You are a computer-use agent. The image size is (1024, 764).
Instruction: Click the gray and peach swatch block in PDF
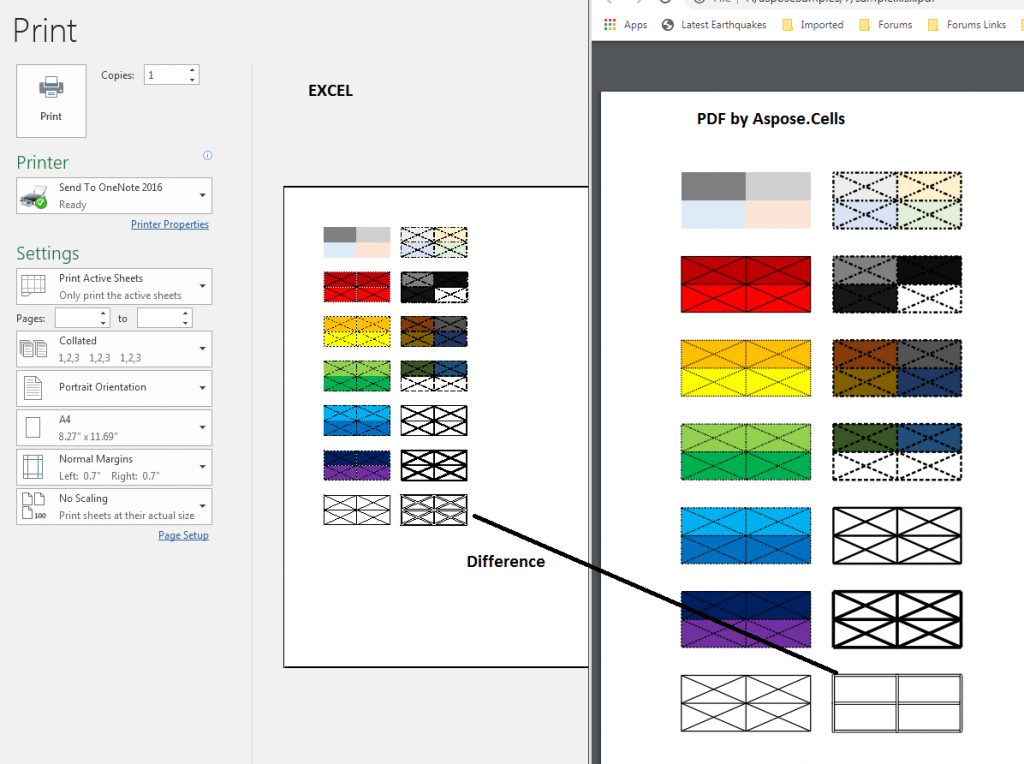point(746,200)
